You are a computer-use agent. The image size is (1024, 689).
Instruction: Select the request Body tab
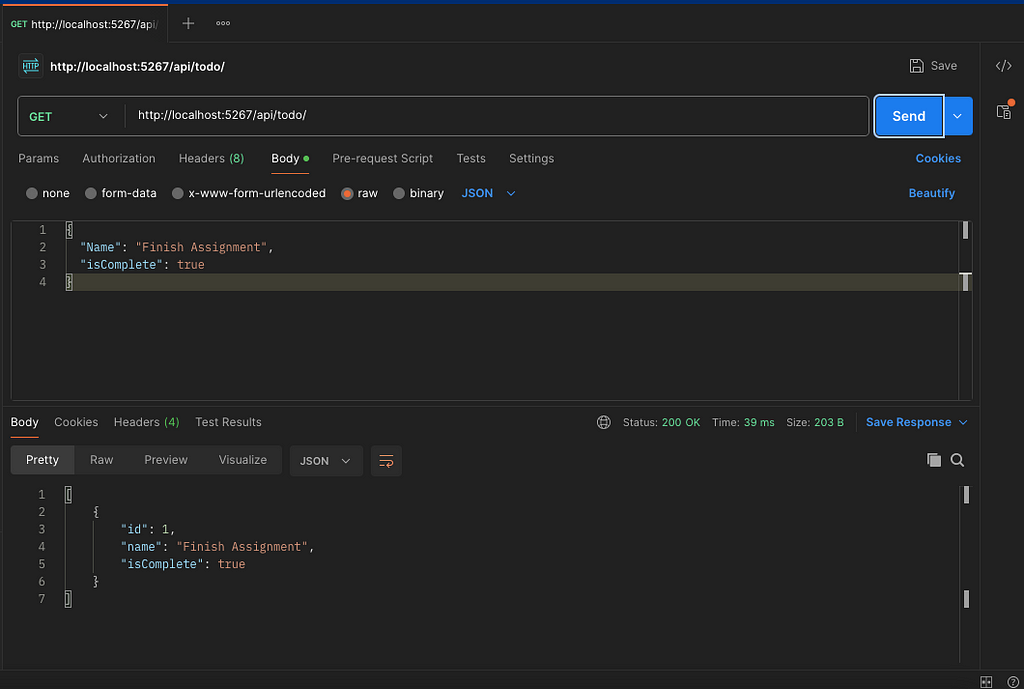tap(290, 159)
